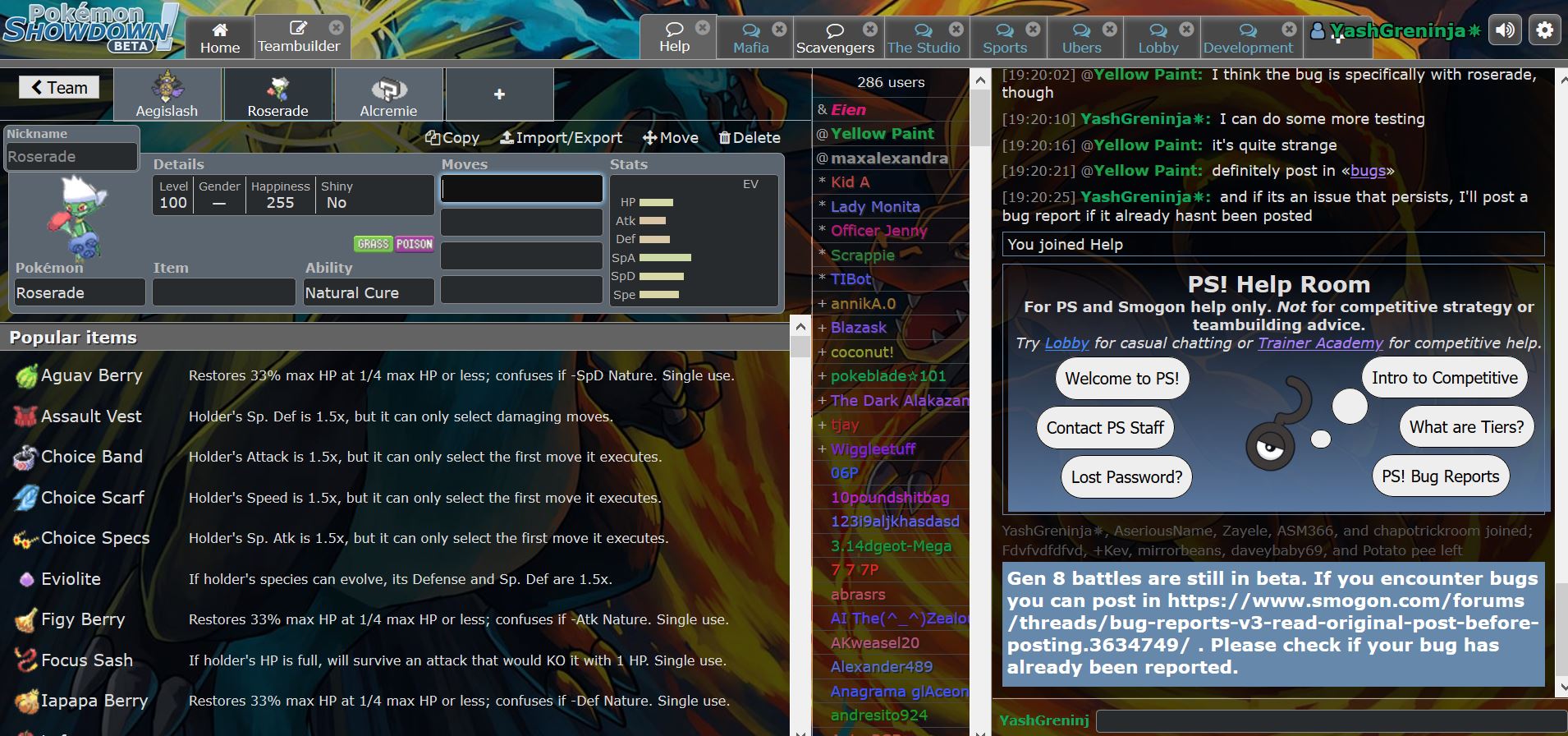Open the Lobby chat tab
Viewport: 1568px width, 736px height.
[x=1158, y=39]
